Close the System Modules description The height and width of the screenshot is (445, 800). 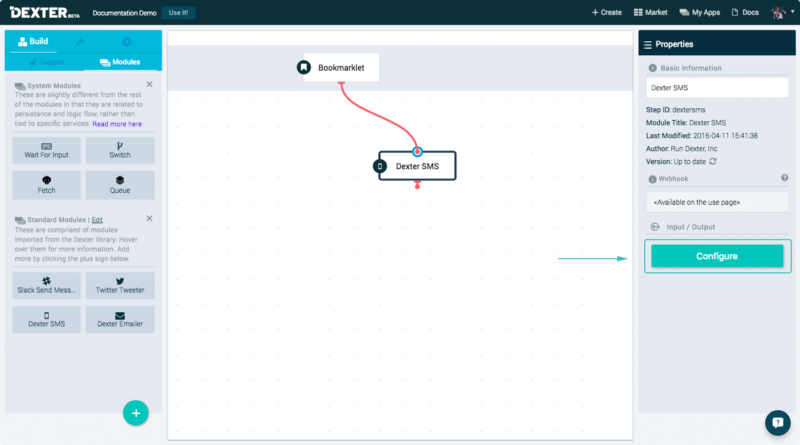click(149, 84)
